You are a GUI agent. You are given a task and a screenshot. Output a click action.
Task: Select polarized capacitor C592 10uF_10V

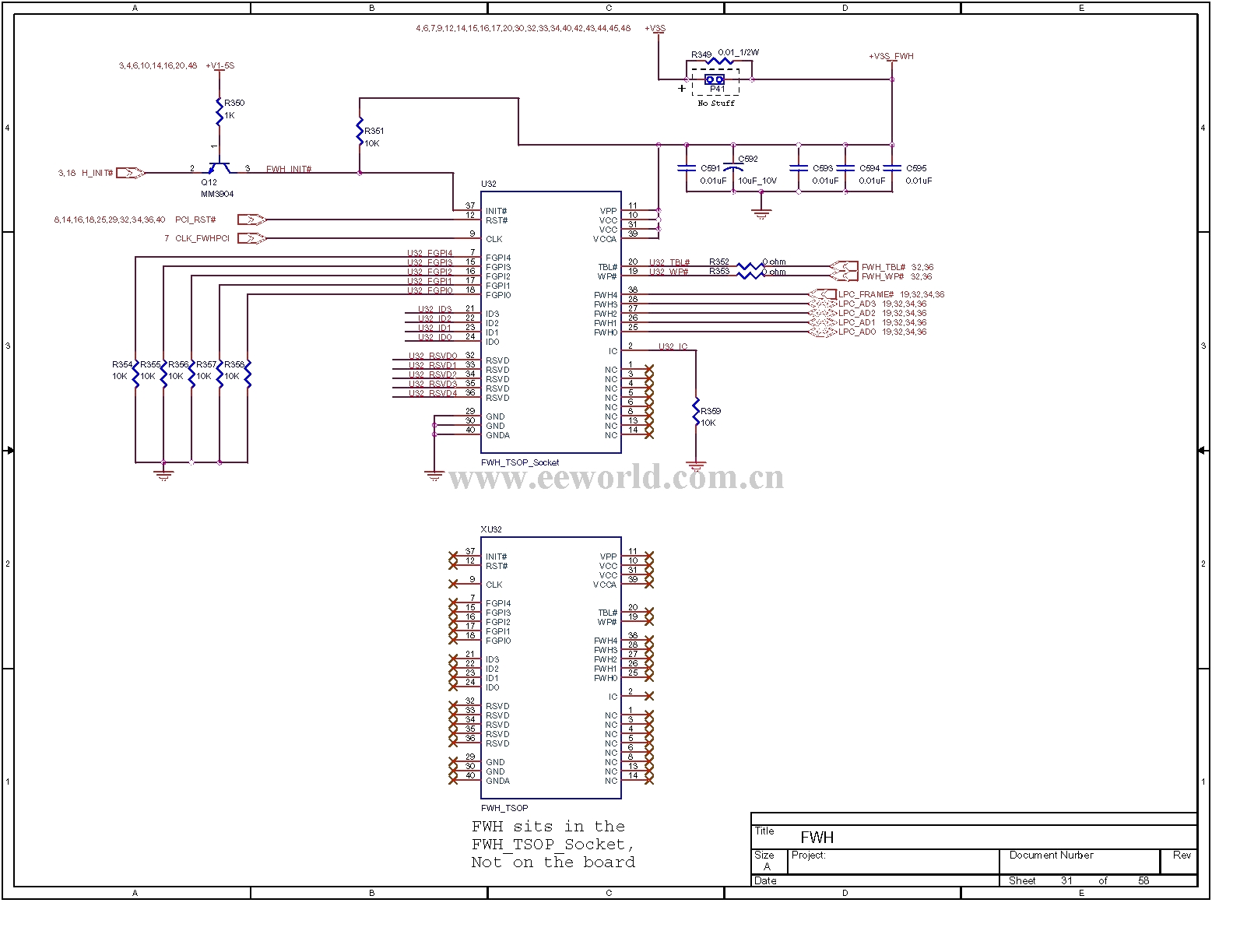coord(733,168)
